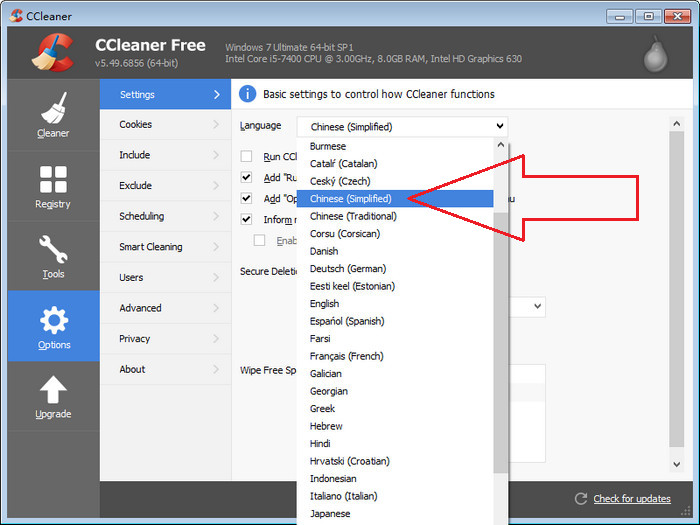Click the Language dropdown arrow
700x525 pixels.
pos(500,126)
